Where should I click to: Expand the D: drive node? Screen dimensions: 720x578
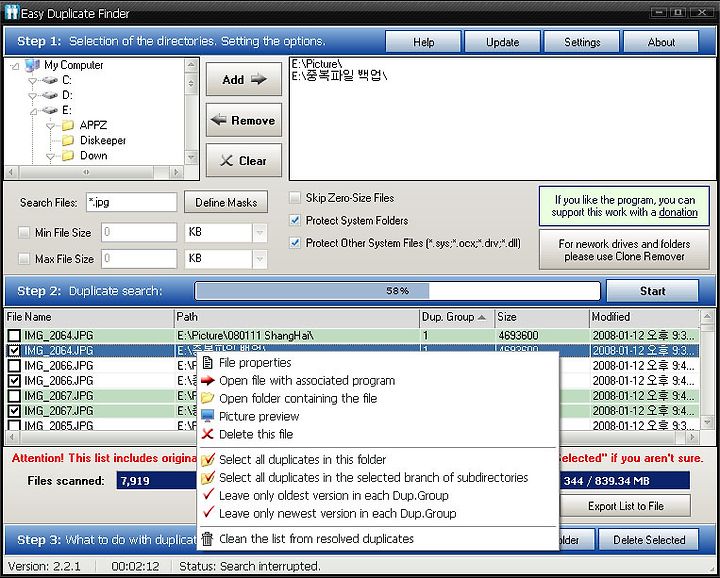[x=32, y=96]
